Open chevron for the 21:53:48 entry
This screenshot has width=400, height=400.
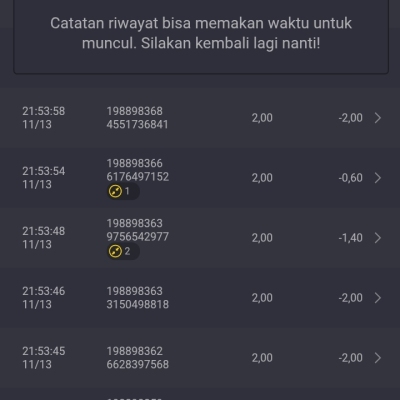point(378,238)
